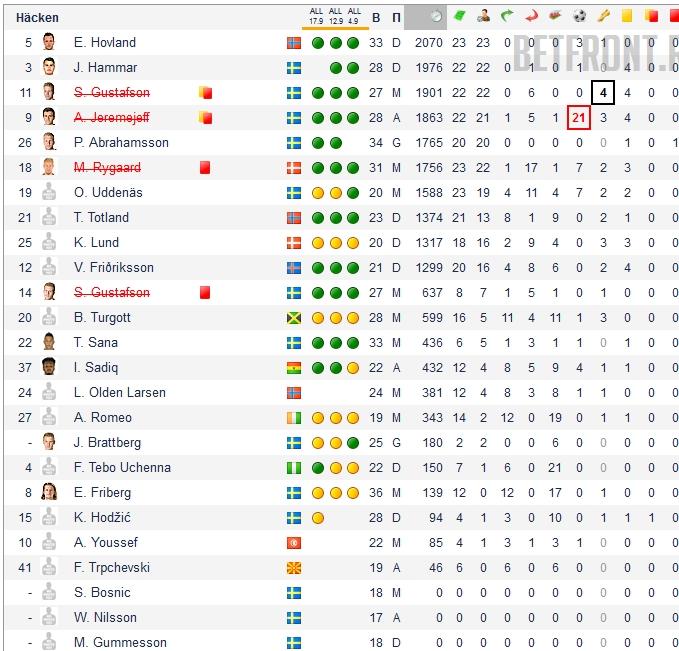Viewport: 679px width, 651px height.
Task: Click the green substituted-in arrow icon
Action: 507,17
